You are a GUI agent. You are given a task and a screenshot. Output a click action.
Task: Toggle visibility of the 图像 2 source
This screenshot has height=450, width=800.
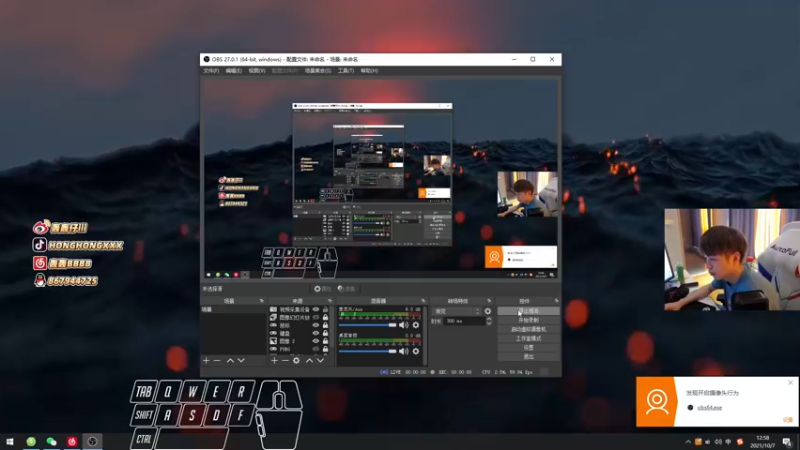tap(316, 341)
